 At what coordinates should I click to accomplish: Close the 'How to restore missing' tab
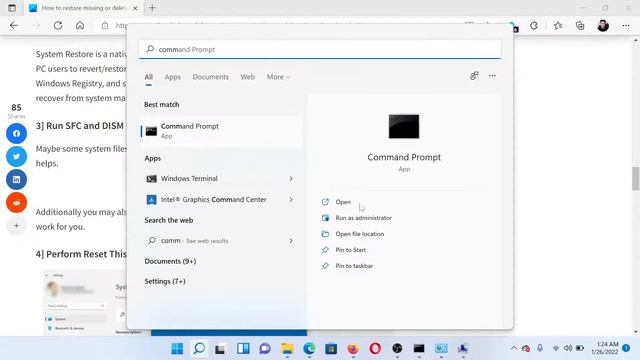point(136,8)
